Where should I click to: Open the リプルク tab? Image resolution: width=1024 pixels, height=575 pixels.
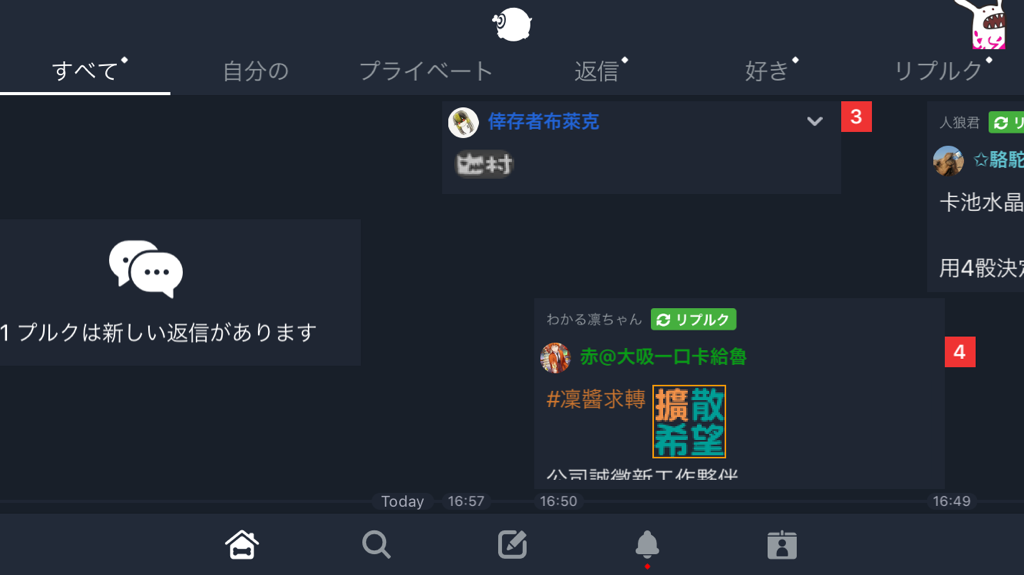[938, 71]
